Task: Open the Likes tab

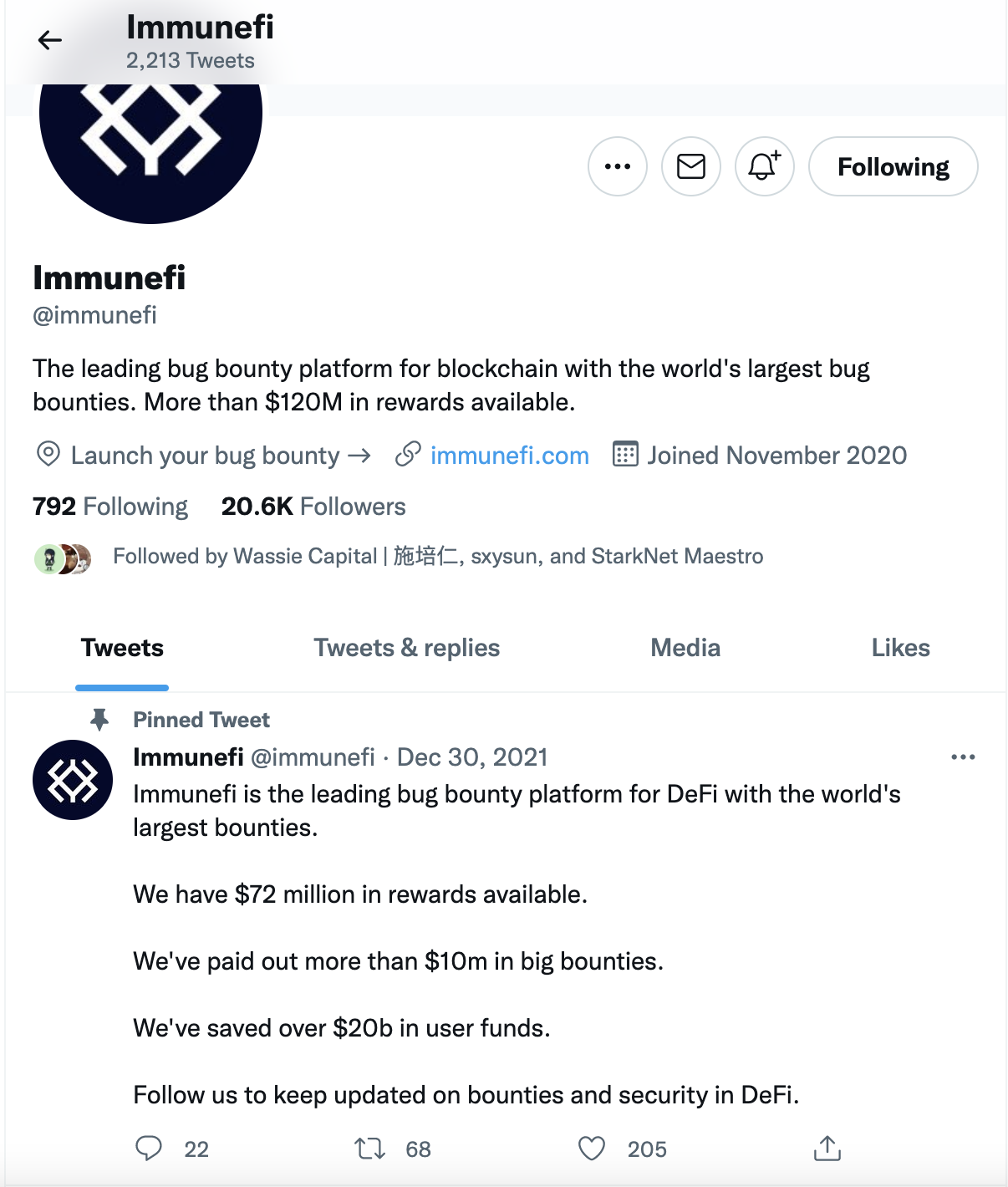Action: point(900,648)
